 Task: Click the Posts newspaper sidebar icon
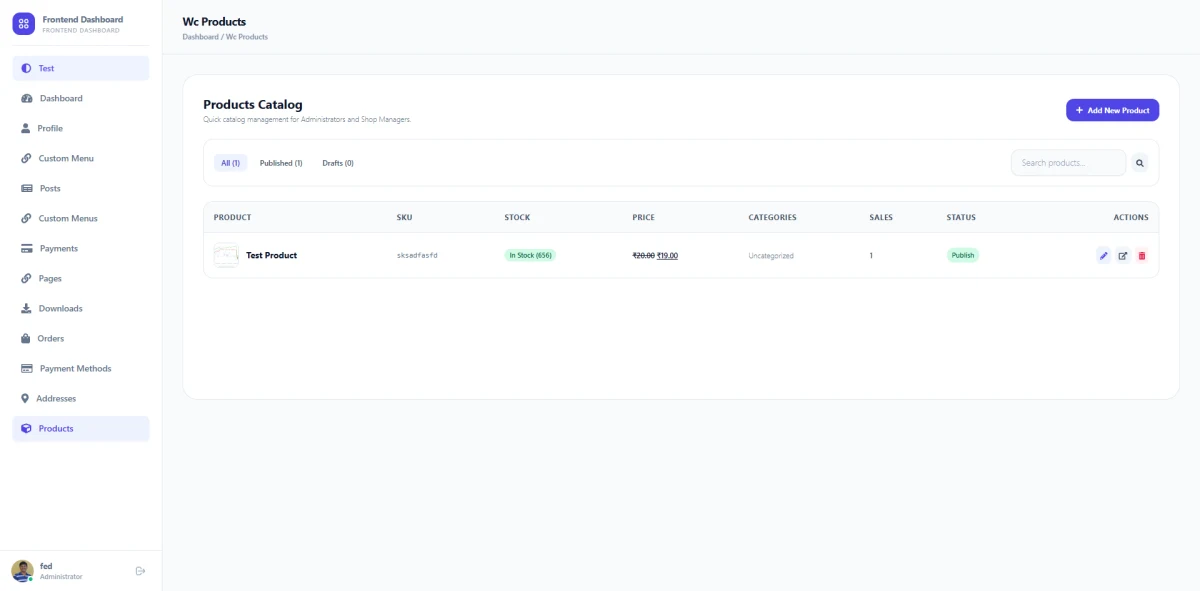27,188
